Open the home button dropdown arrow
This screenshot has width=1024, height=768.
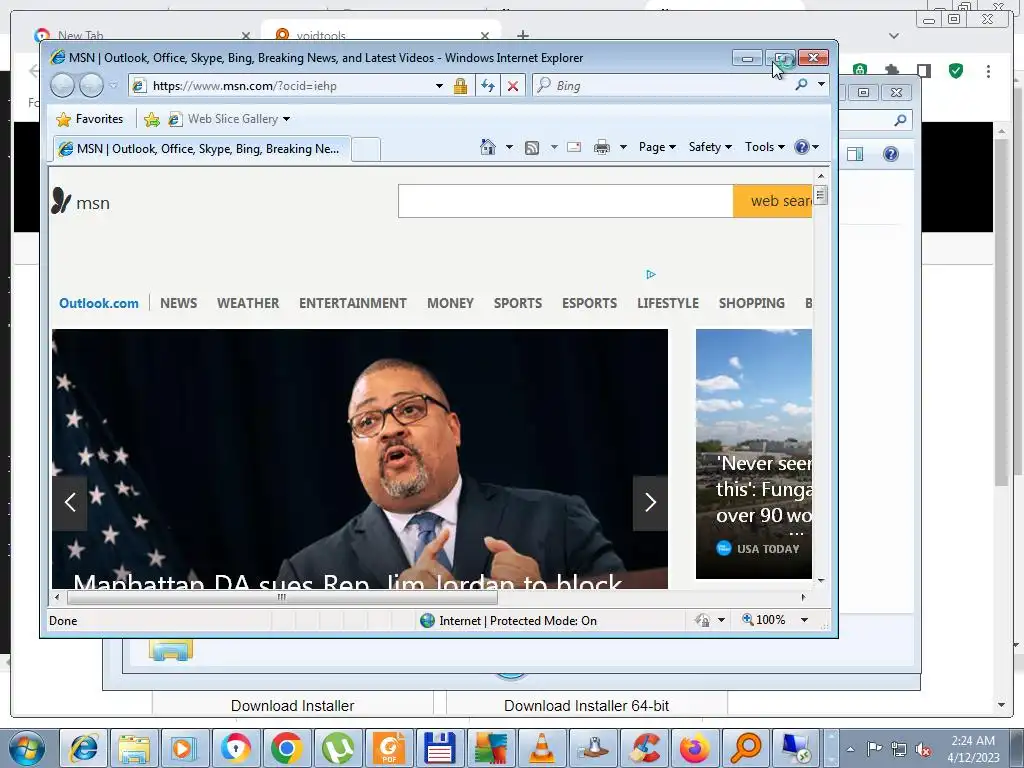click(509, 147)
